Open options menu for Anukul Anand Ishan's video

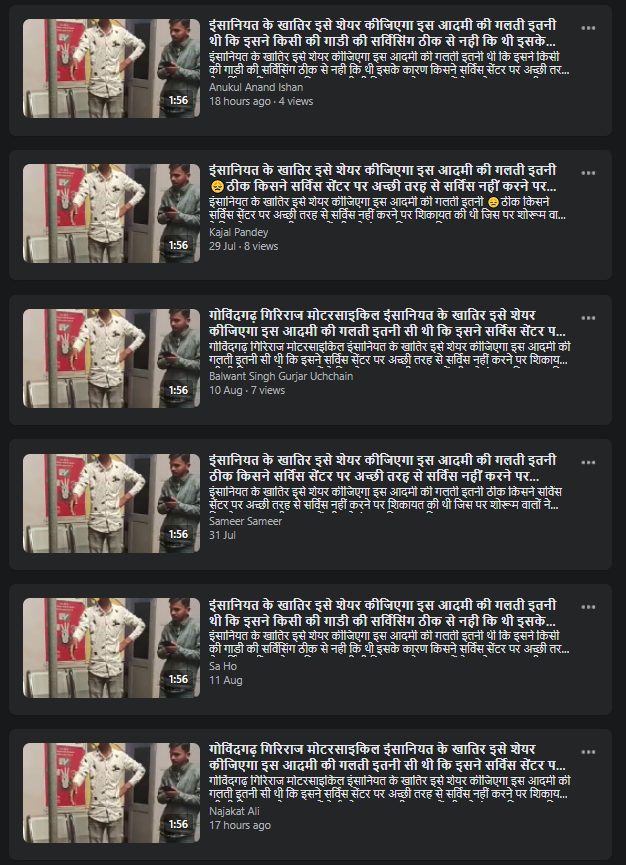pyautogui.click(x=588, y=28)
